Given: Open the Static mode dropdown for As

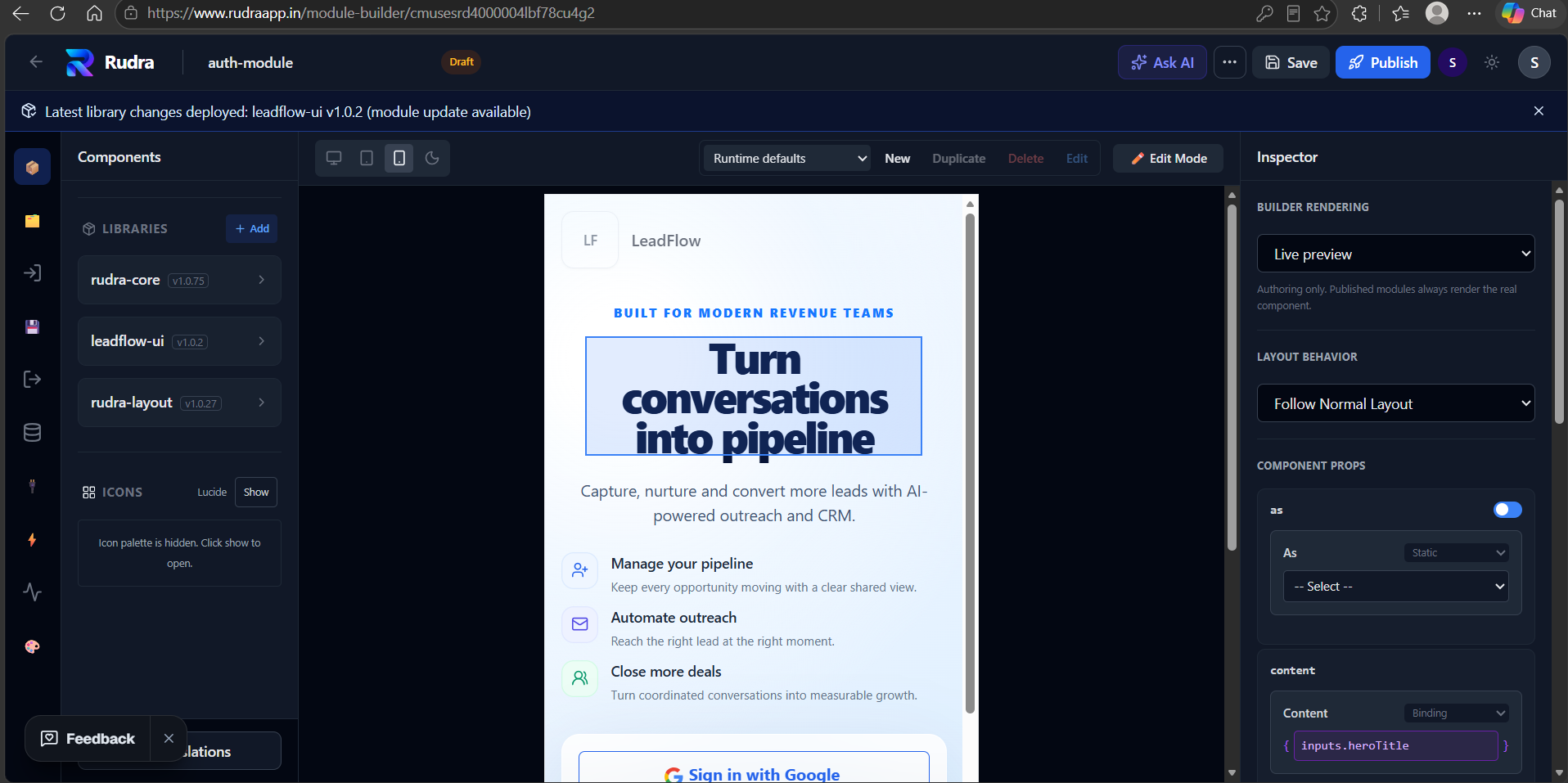Looking at the screenshot, I should click(1457, 553).
